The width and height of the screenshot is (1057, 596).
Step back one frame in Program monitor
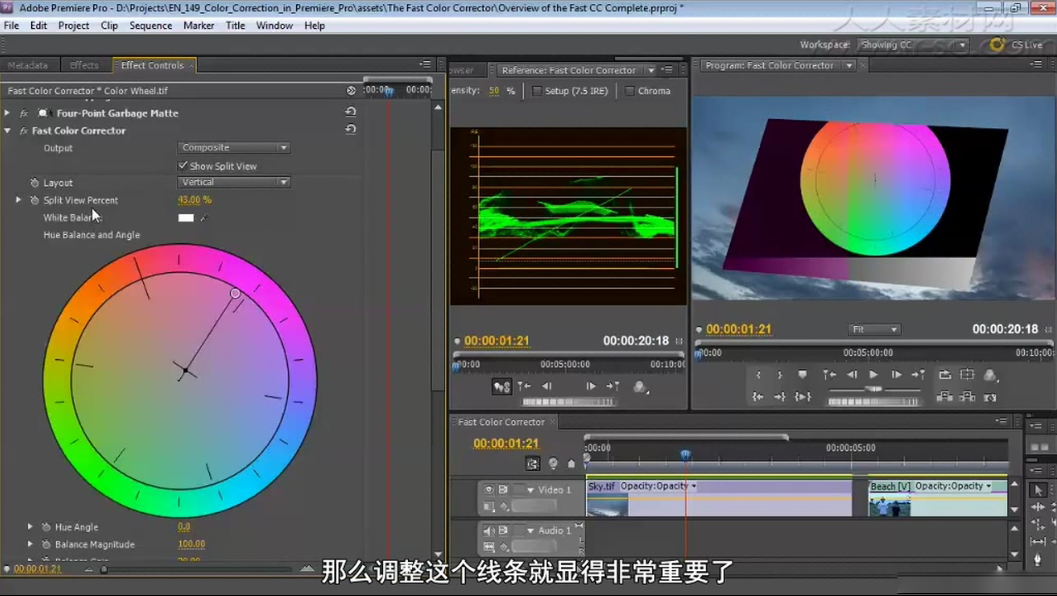(852, 375)
